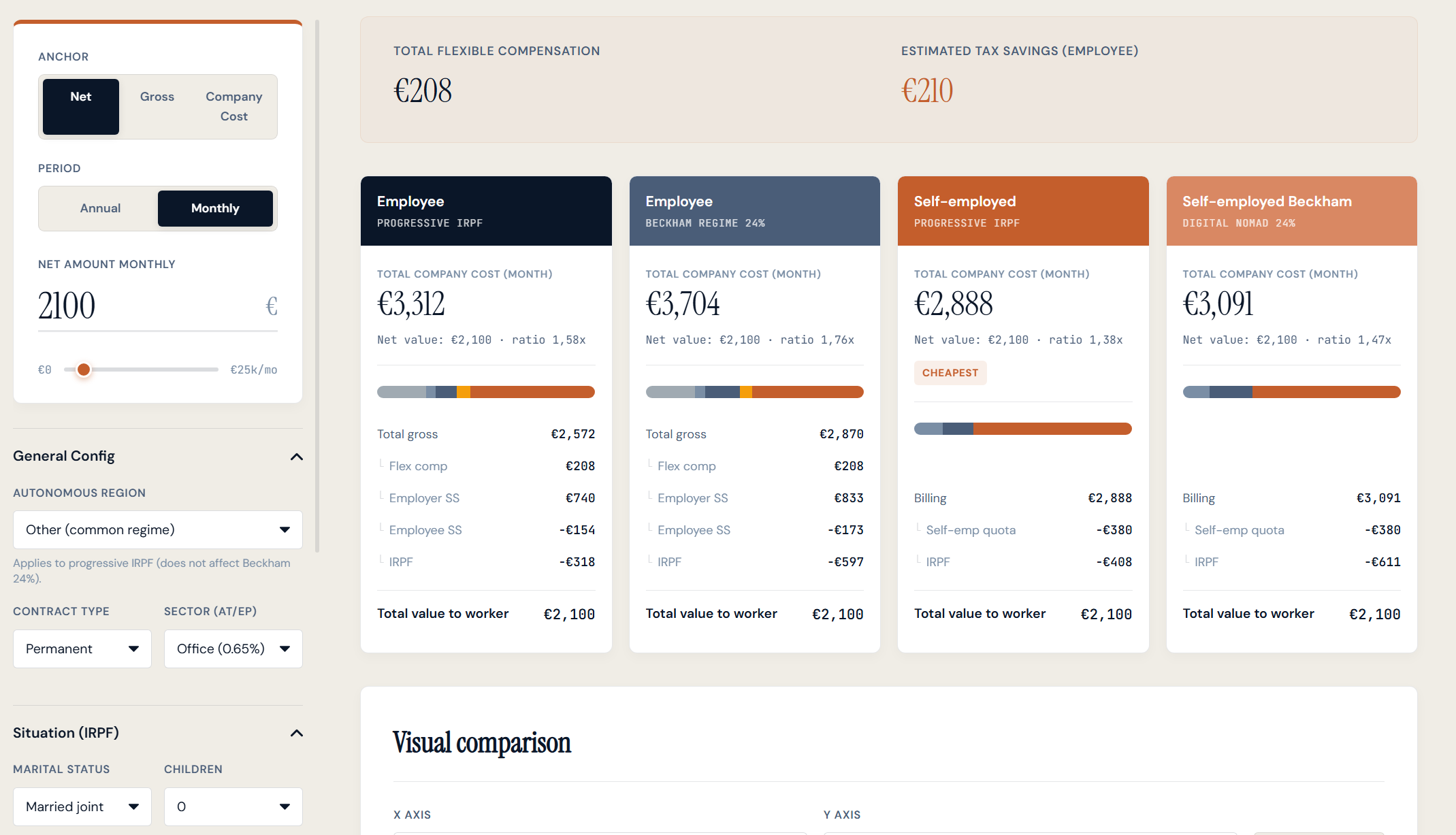The height and width of the screenshot is (835, 1456).
Task: Click the Self-employed Beckham Digital Nomad header
Action: tap(1292, 211)
